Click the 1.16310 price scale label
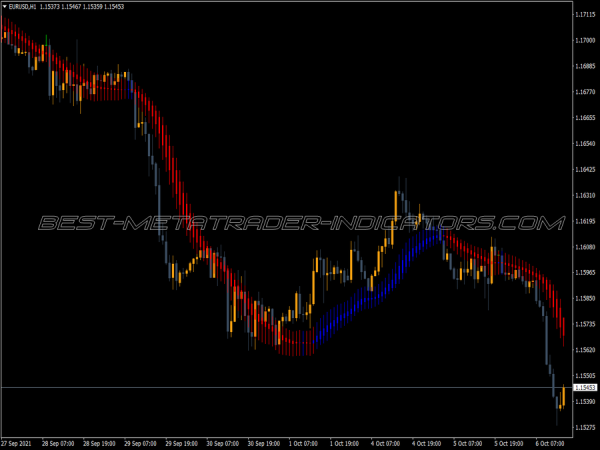Viewport: 600px width, 450px height. 586,195
